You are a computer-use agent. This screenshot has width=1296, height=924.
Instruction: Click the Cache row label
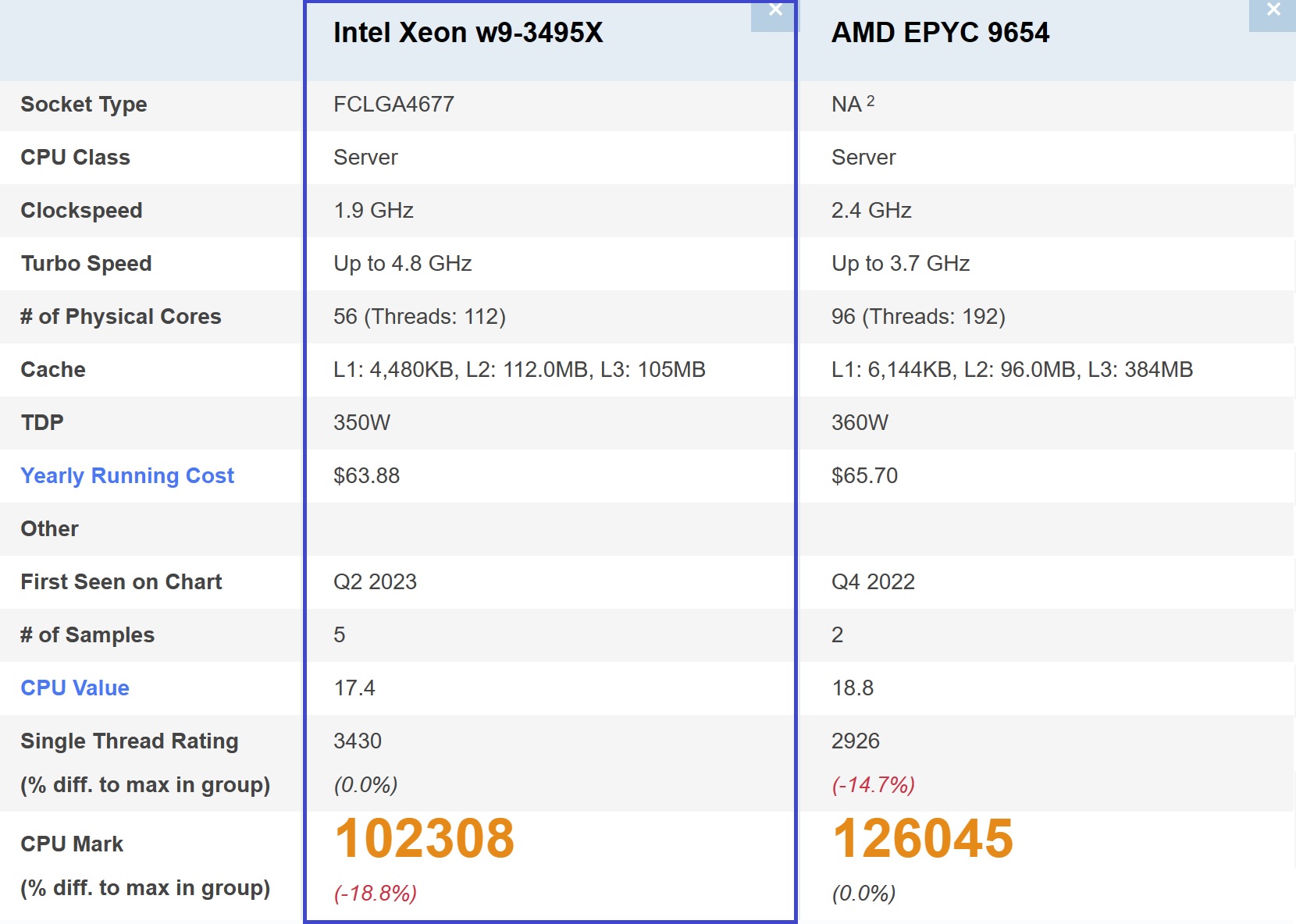coord(53,369)
